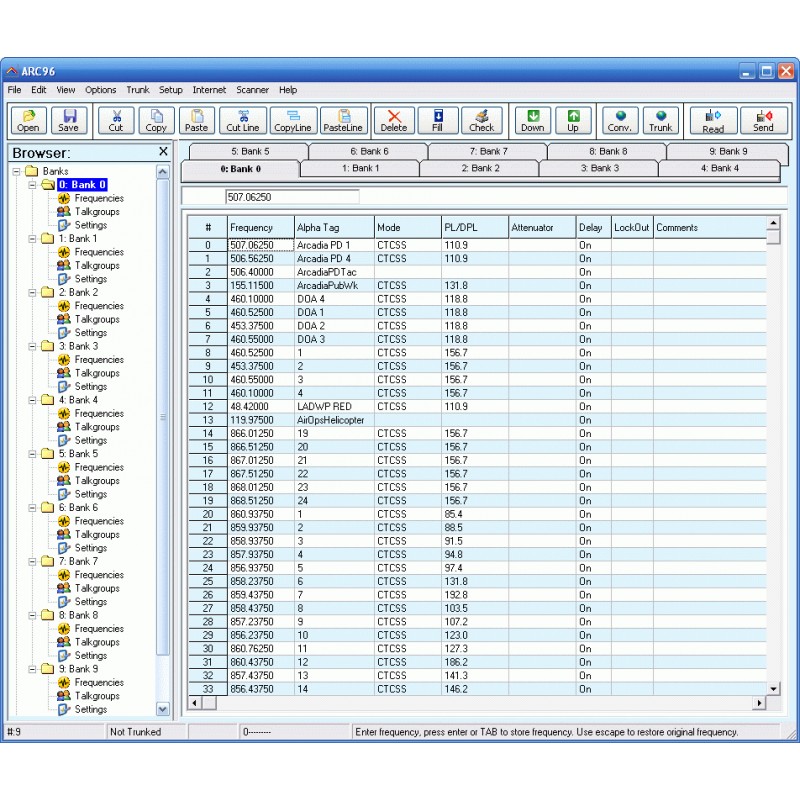Delete the selected frequency row

coord(394,120)
